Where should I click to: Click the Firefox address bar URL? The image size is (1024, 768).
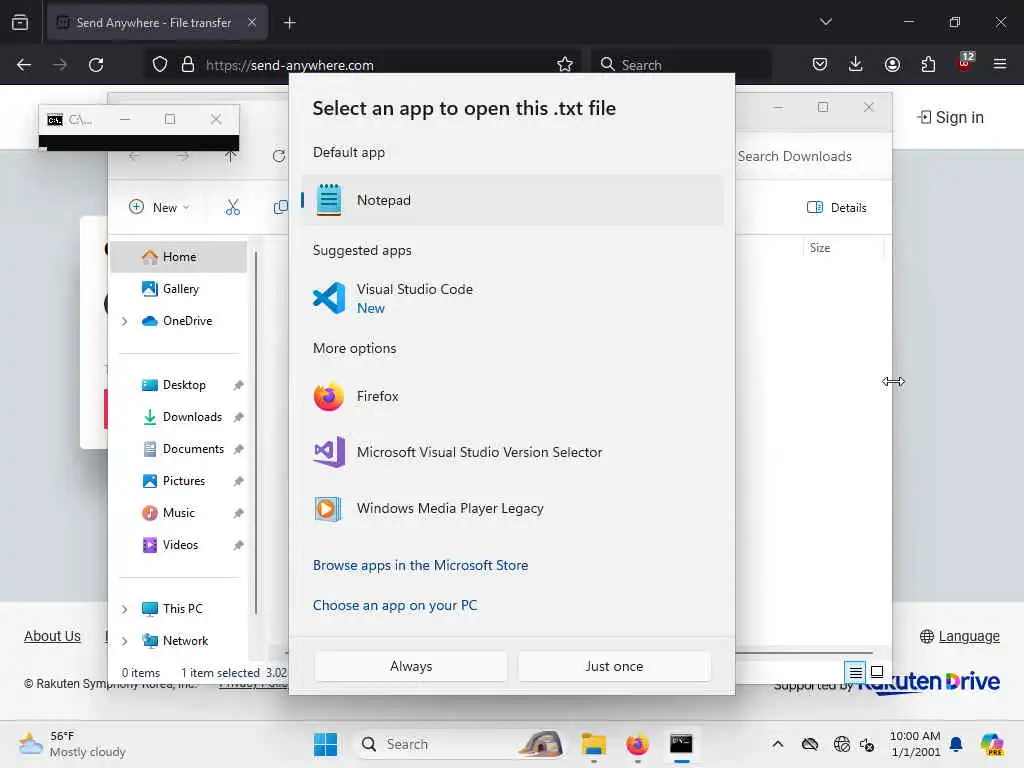coord(290,65)
